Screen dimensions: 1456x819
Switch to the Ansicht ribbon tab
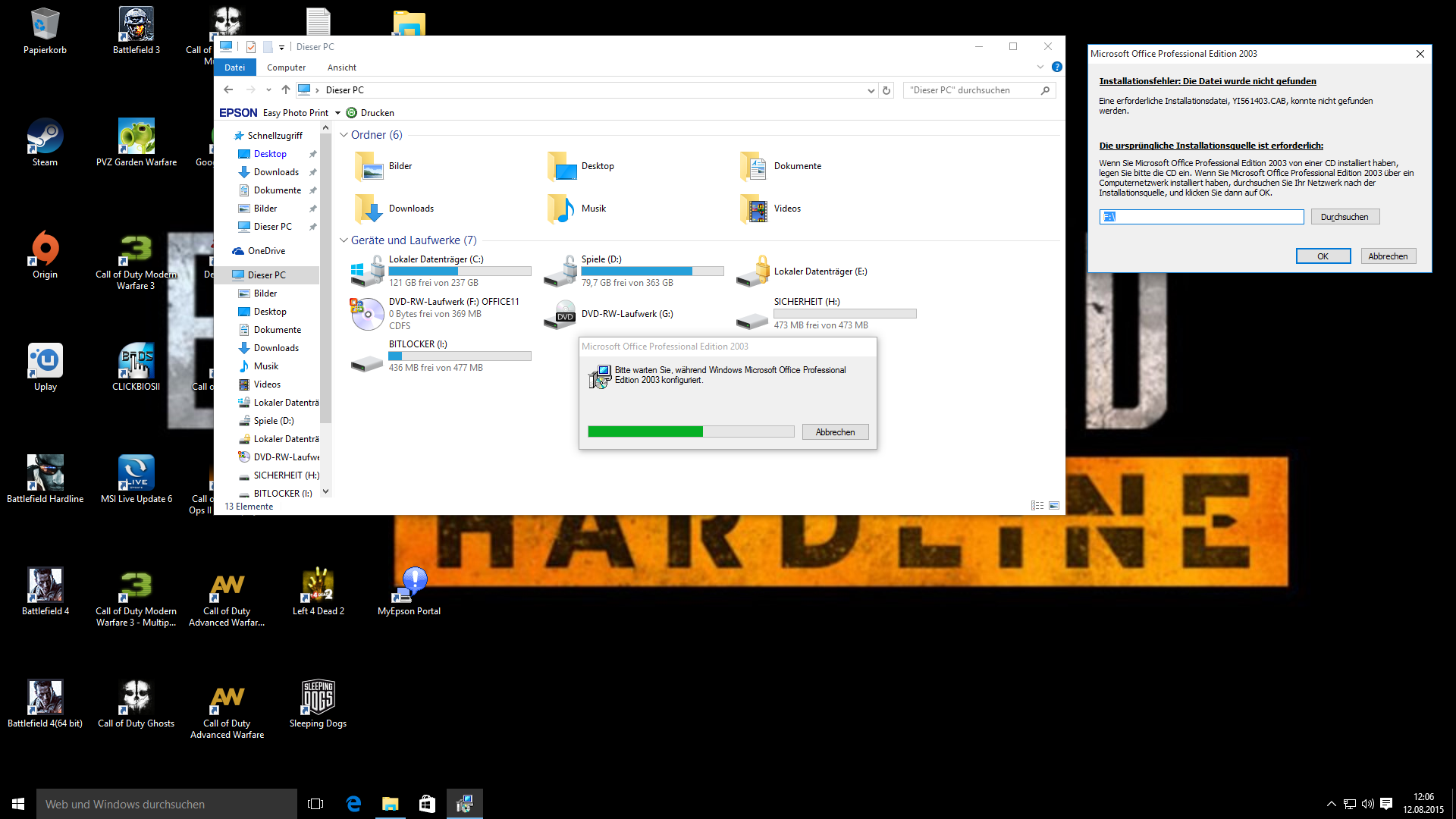[x=342, y=67]
